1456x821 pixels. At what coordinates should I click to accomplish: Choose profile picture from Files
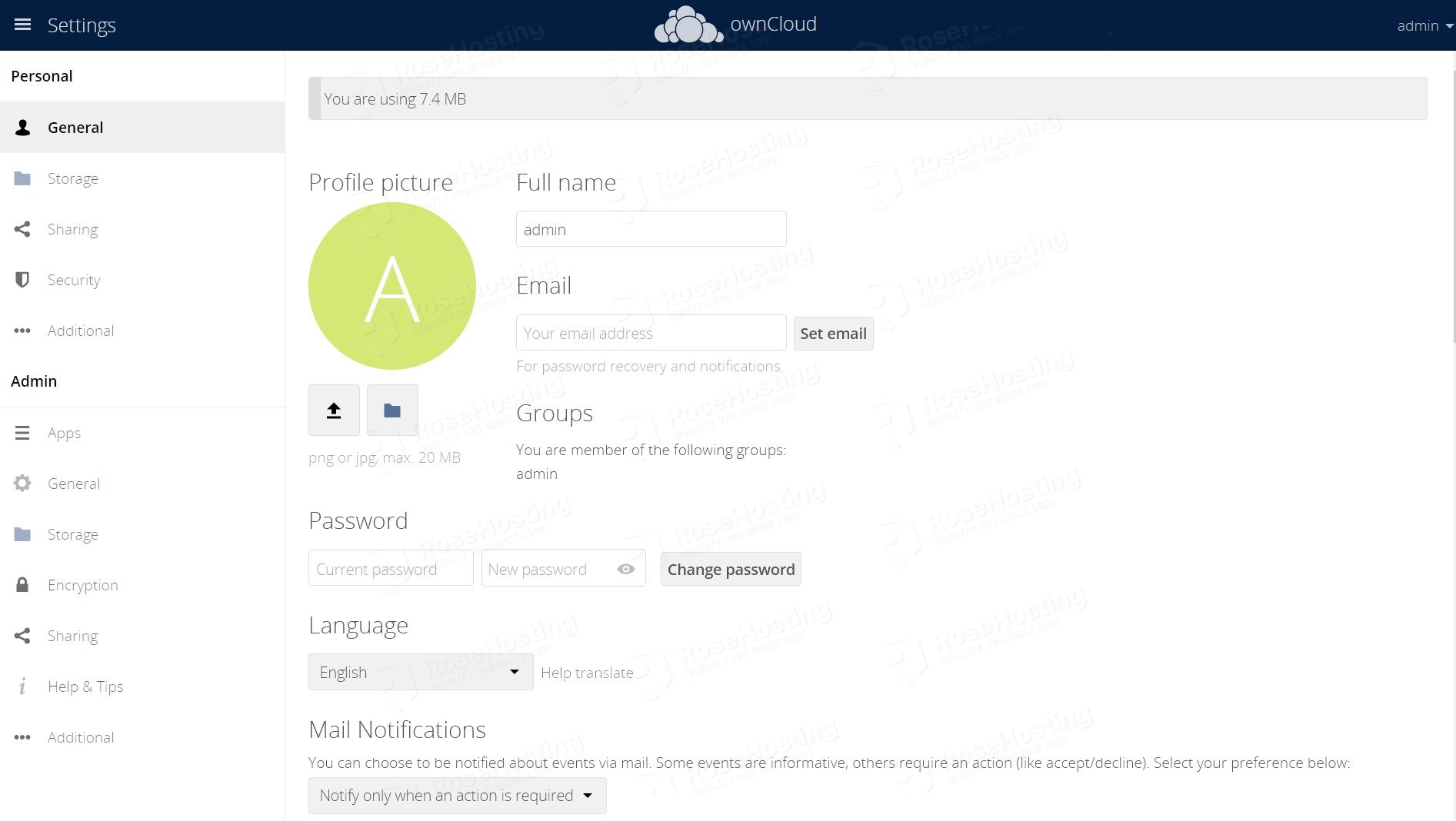coord(392,410)
